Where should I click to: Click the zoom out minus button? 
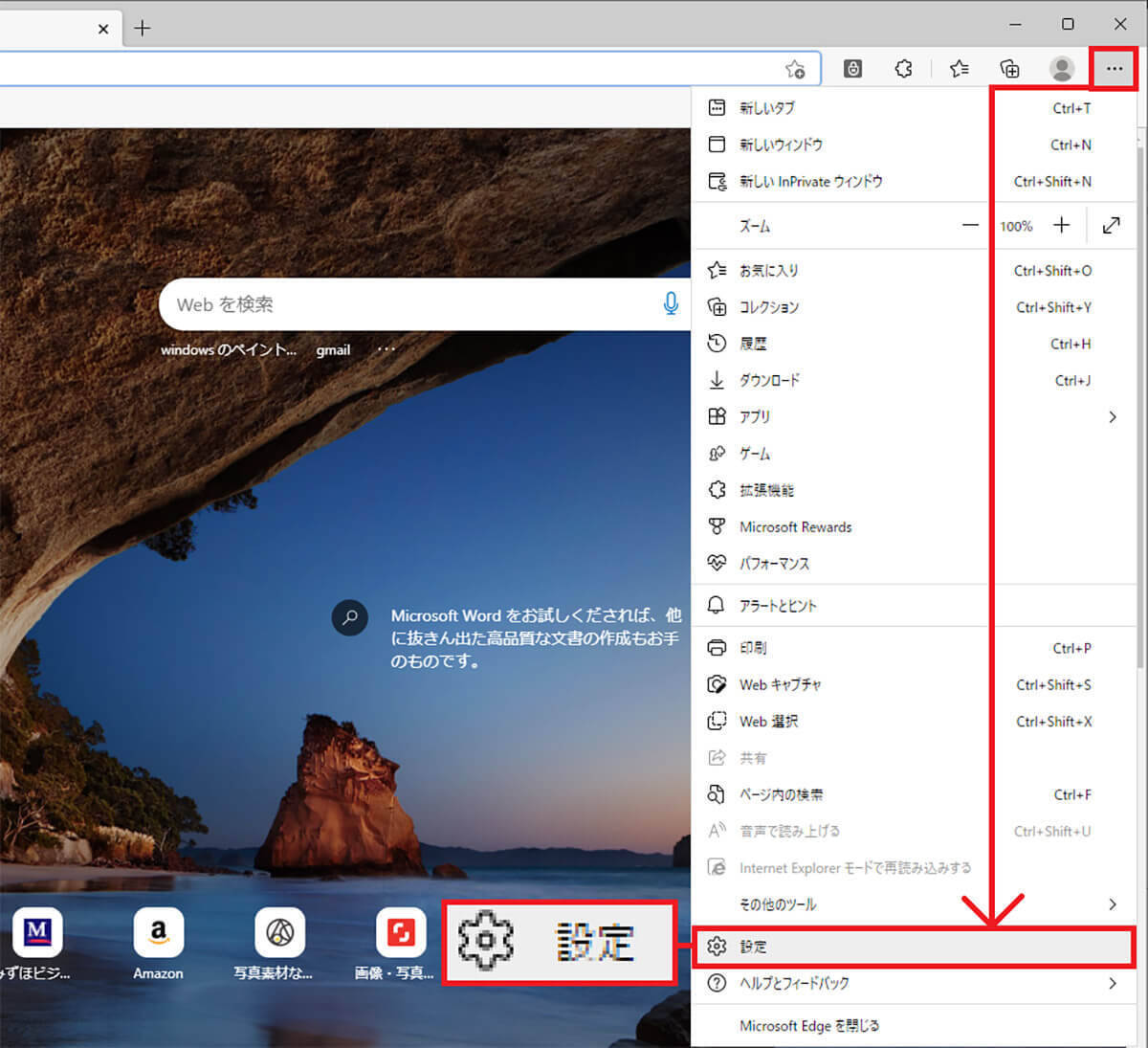tap(970, 225)
